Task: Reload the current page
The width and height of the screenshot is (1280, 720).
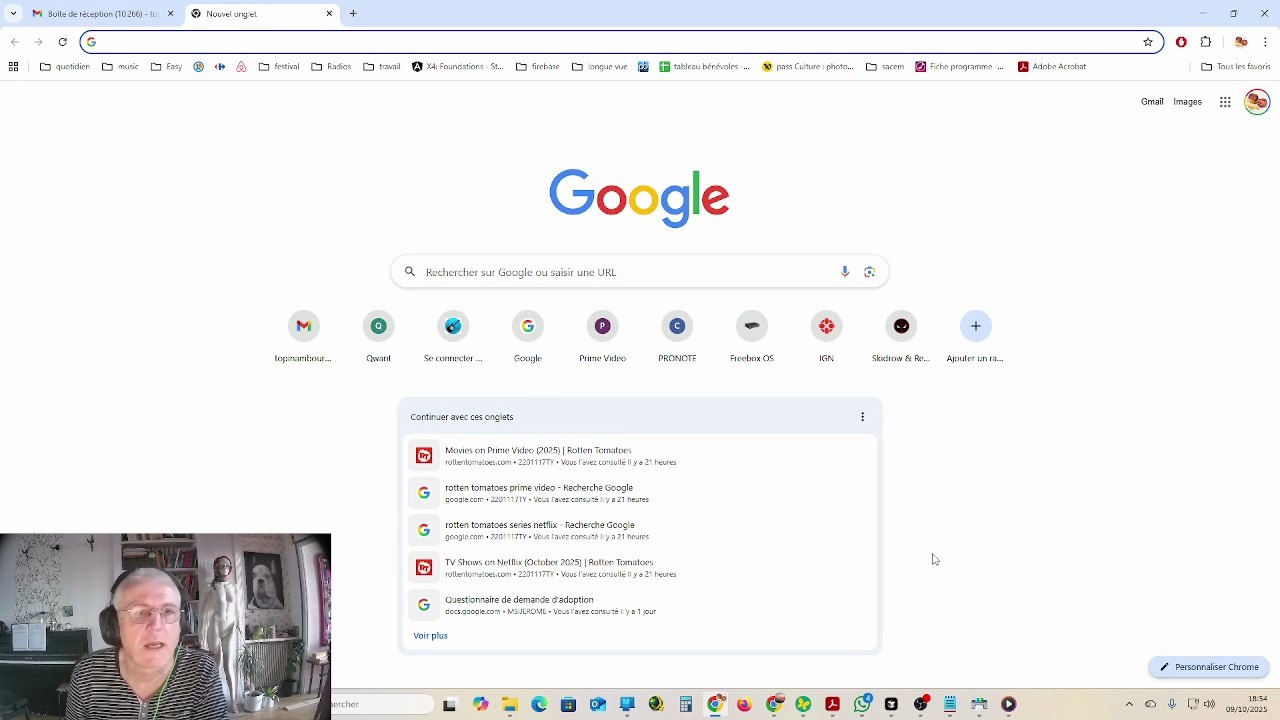Action: pos(62,42)
